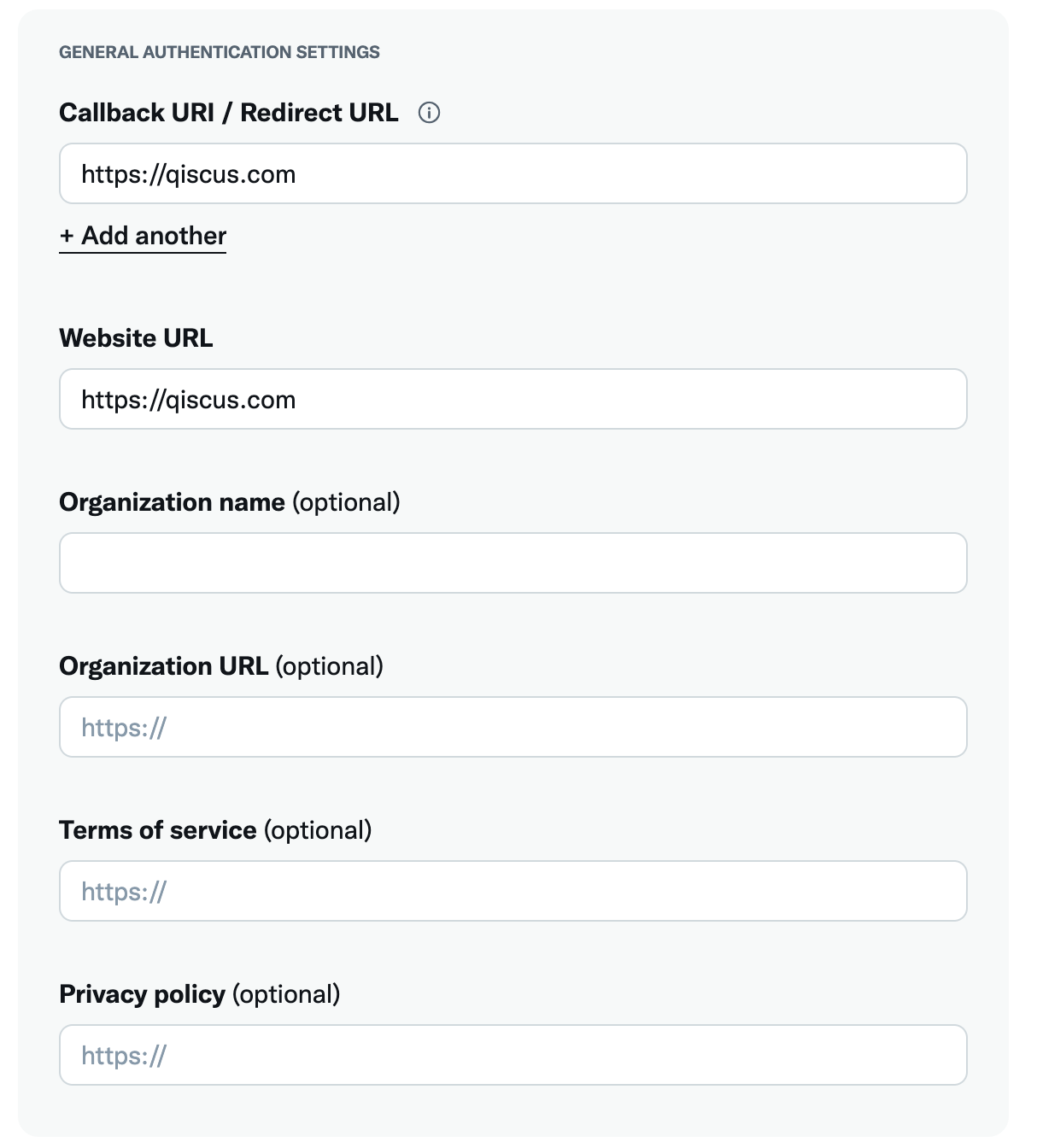This screenshot has height=1148, width=1037.
Task: Click the optional text beside Privacy policy
Action: pyautogui.click(x=286, y=994)
